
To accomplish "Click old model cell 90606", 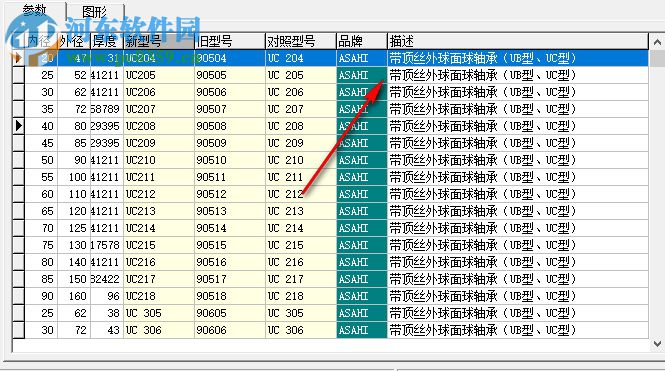I will pyautogui.click(x=230, y=330).
